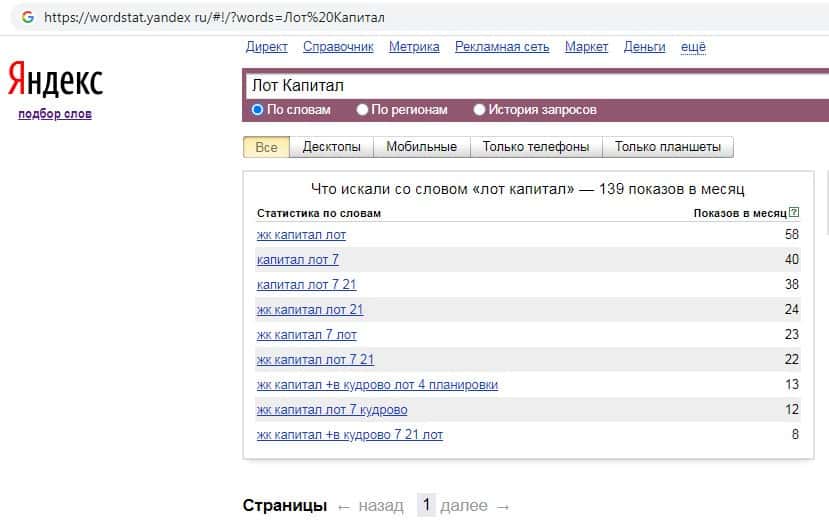829x529 pixels.
Task: Open the query капитал лот 7 21
Action: pos(307,284)
